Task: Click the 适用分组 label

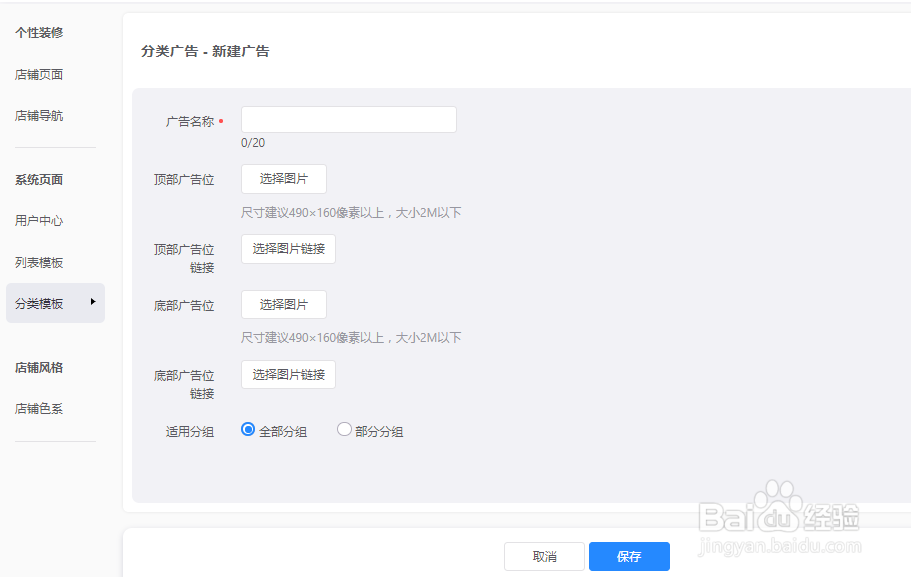Action: [x=190, y=432]
